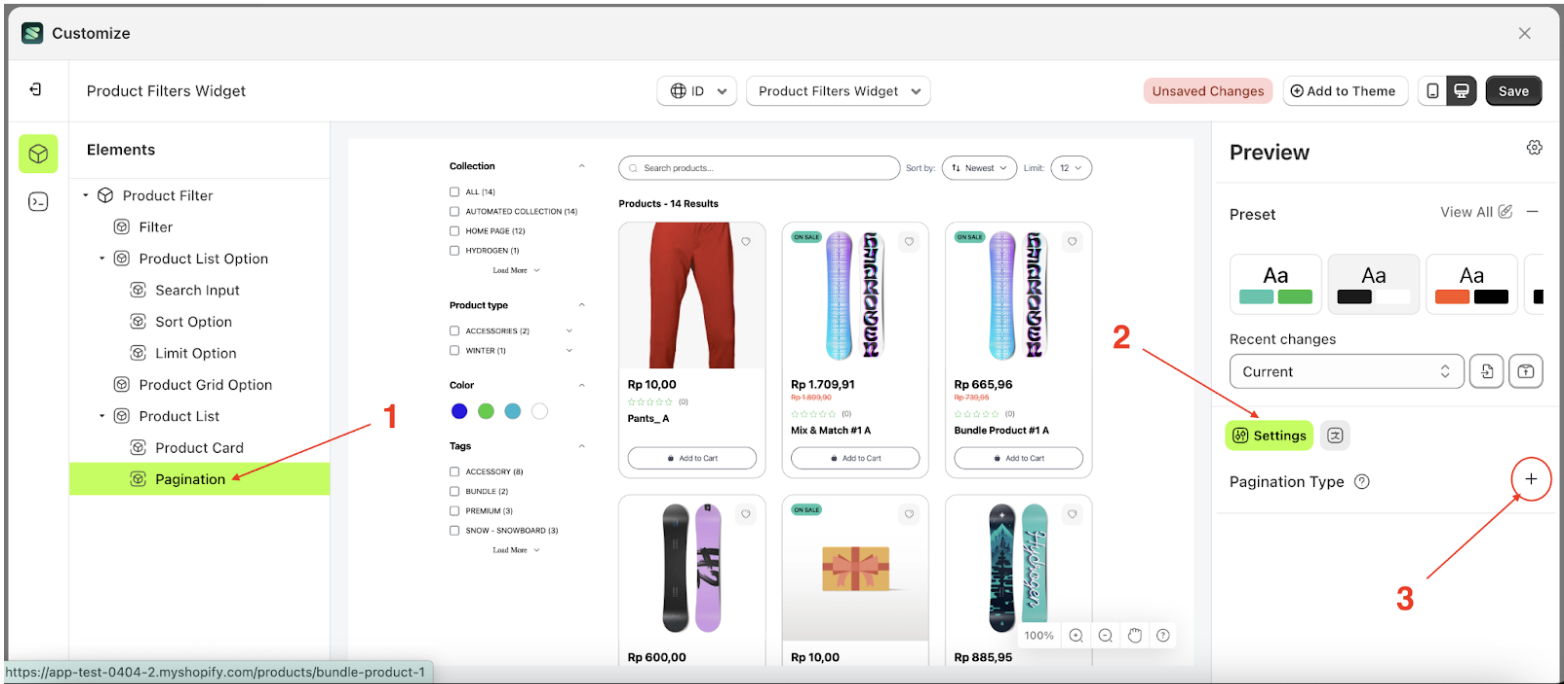Select the Settings tab
The width and height of the screenshot is (1564, 684).
tap(1269, 435)
